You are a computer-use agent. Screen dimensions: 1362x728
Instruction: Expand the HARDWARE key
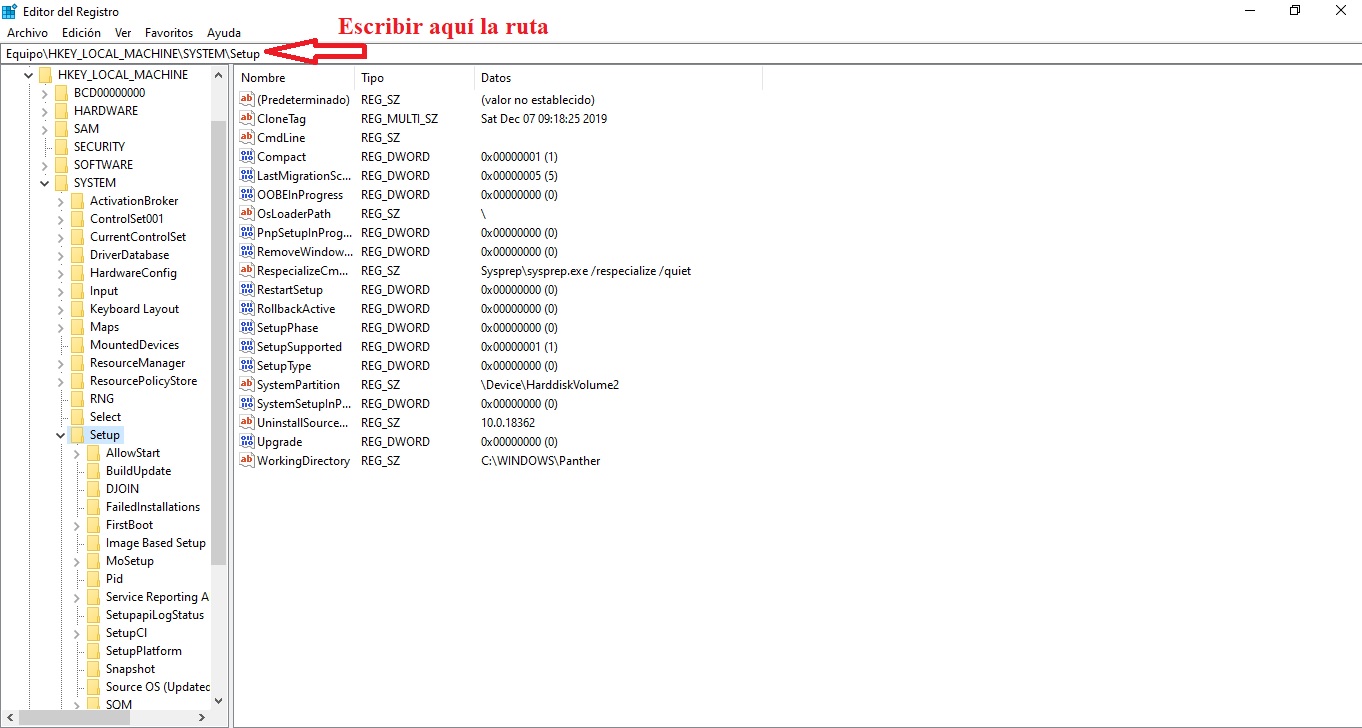(45, 111)
